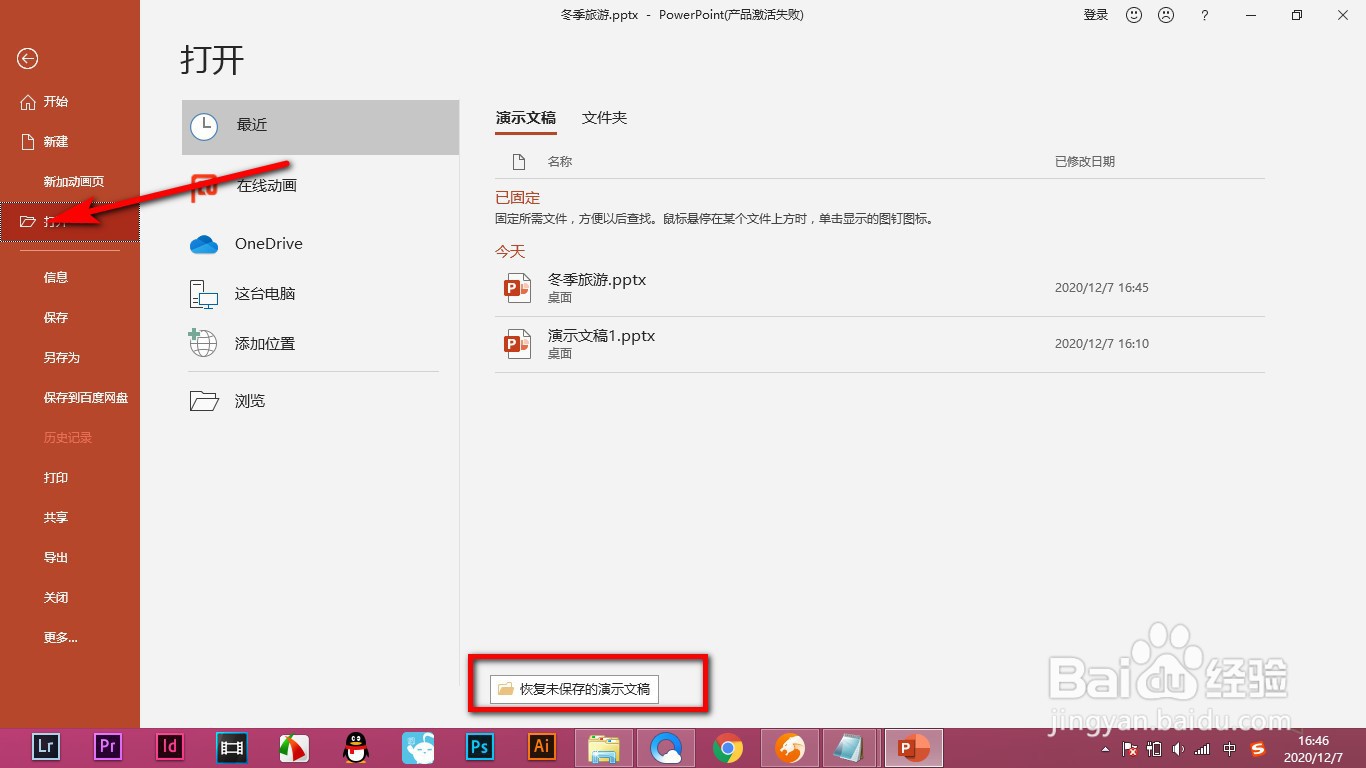1366x768 pixels.
Task: Click the PowerPoint icon beside 冬季旅游.pptx
Action: click(x=518, y=288)
